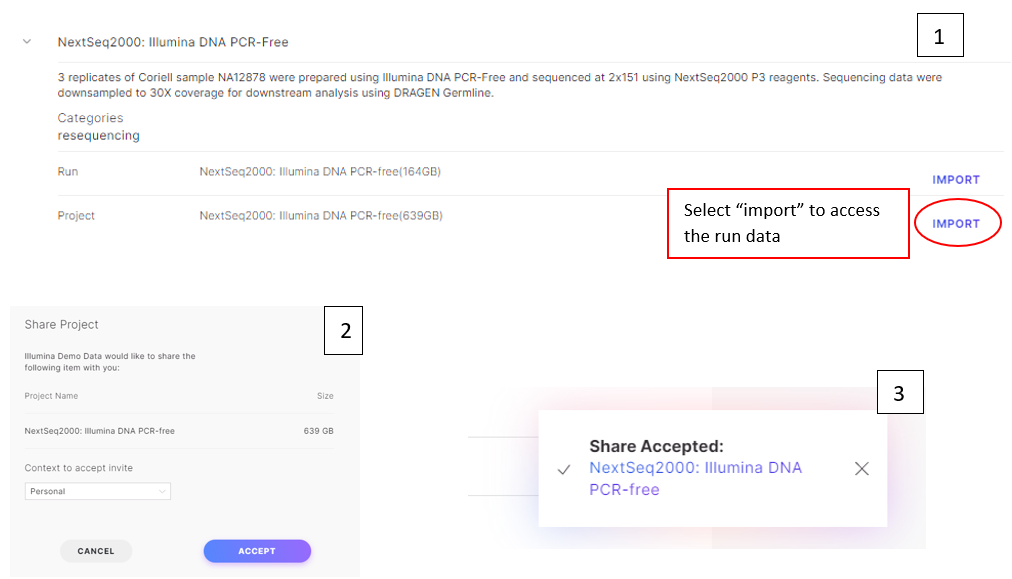
Task: Click the step 3 number box
Action: pos(900,392)
